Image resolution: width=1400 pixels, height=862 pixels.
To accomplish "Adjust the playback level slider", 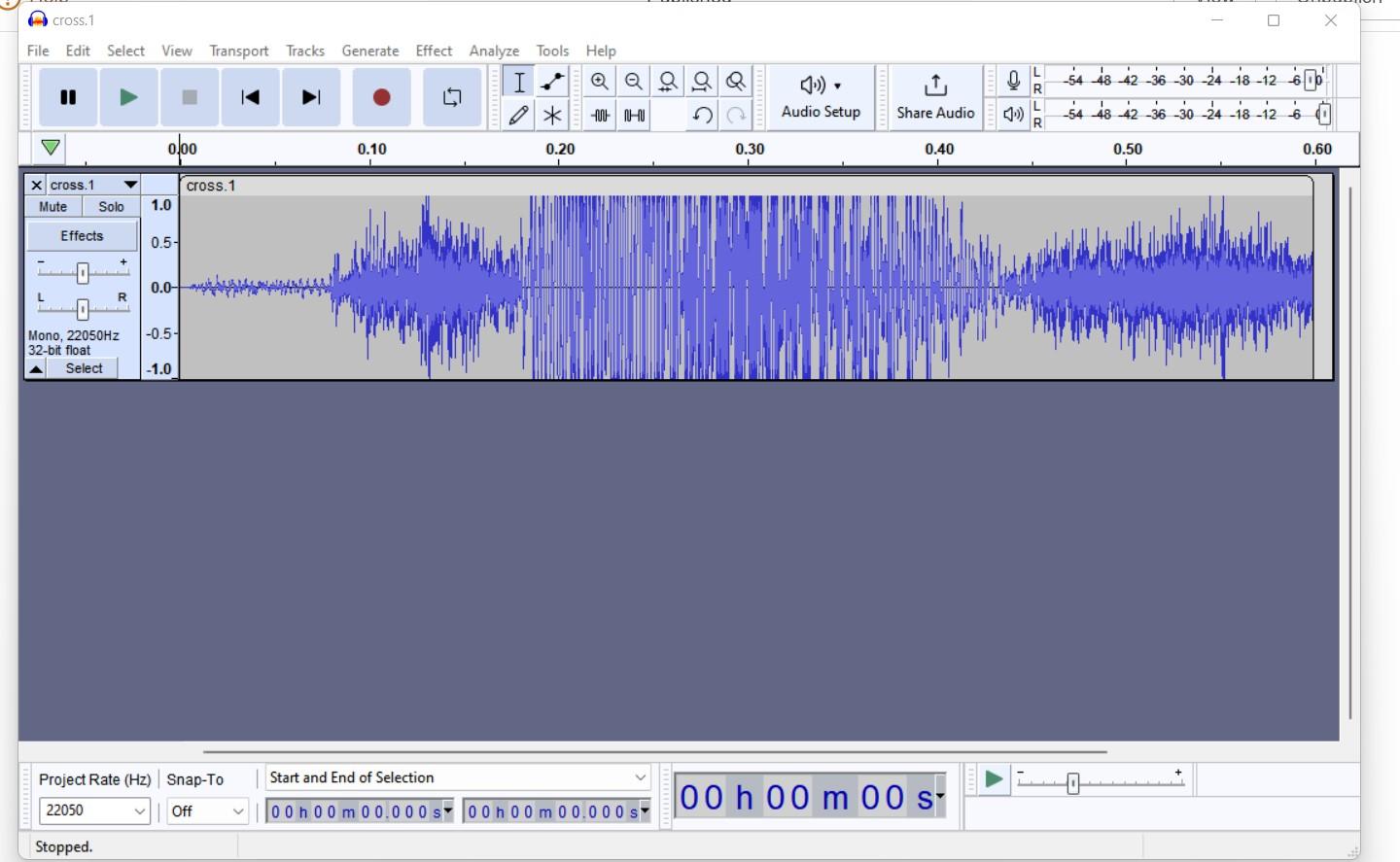I will (x=1323, y=115).
